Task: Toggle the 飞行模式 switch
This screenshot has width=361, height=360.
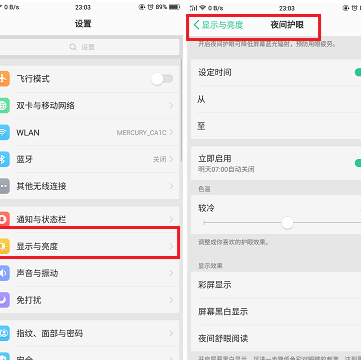Action: (162, 79)
